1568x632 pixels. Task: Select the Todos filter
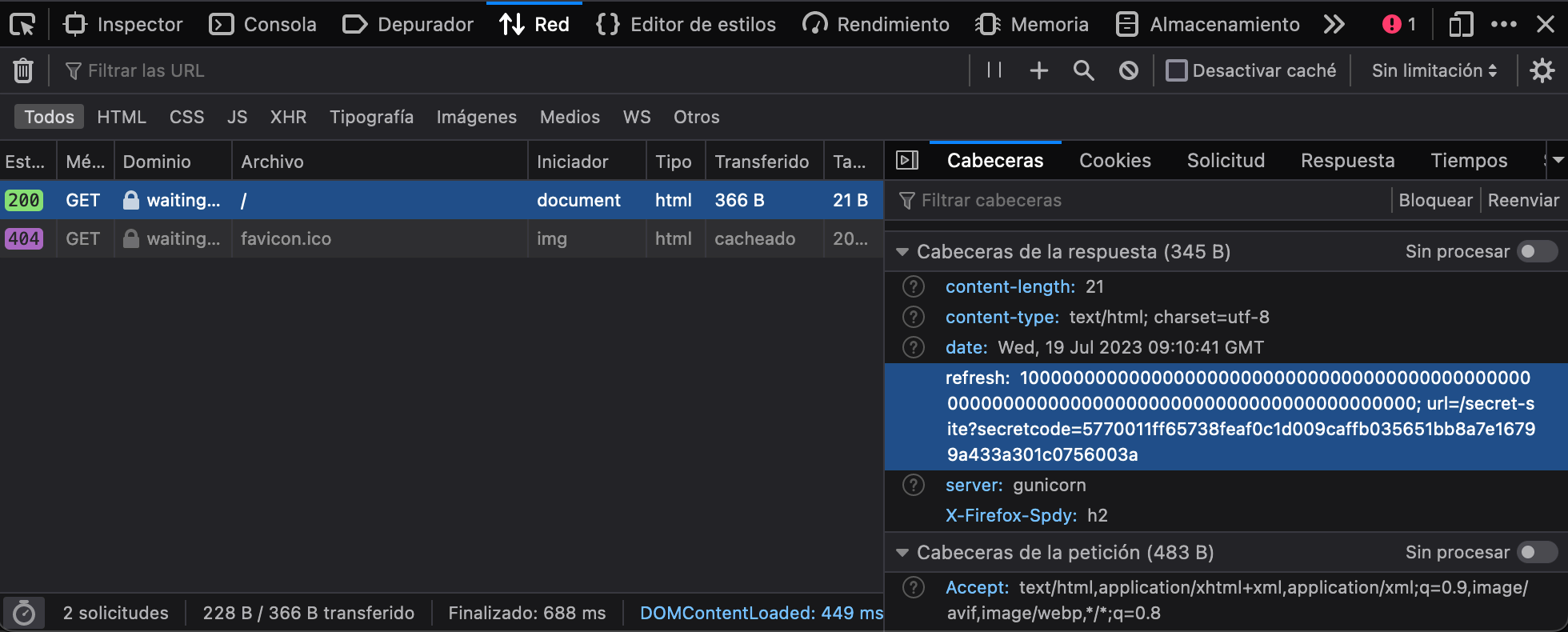49,117
